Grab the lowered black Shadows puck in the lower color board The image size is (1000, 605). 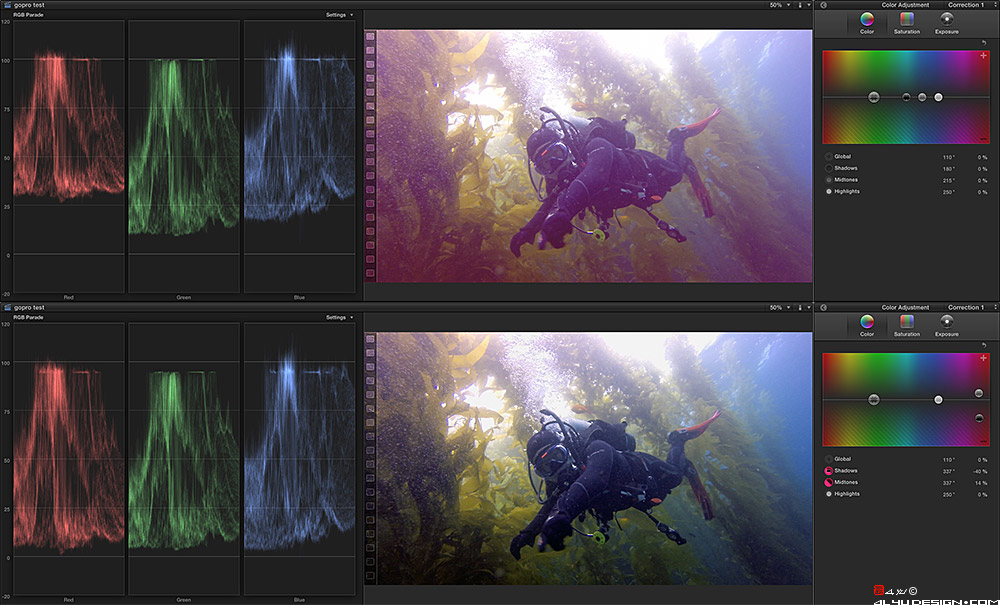point(979,418)
